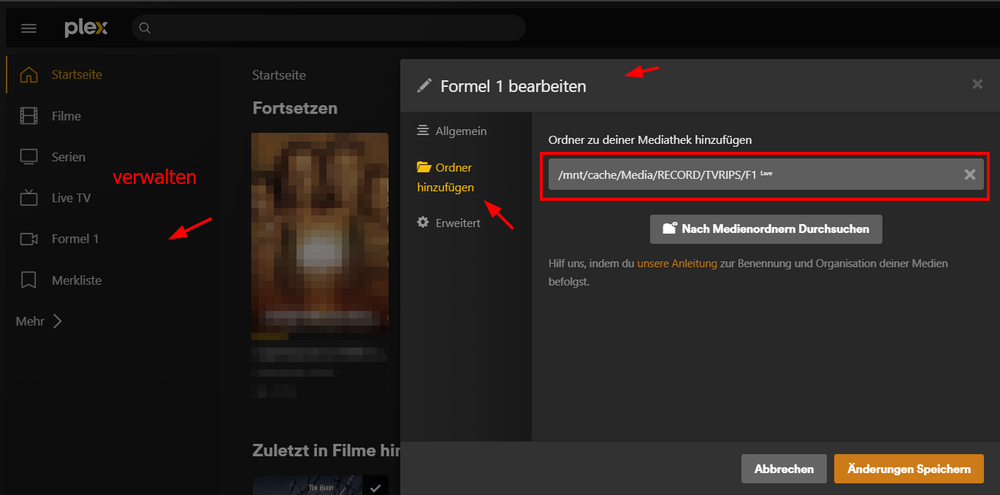Click Nach Medienordnern Durchsuchen button
This screenshot has width=1000, height=495.
tap(766, 229)
